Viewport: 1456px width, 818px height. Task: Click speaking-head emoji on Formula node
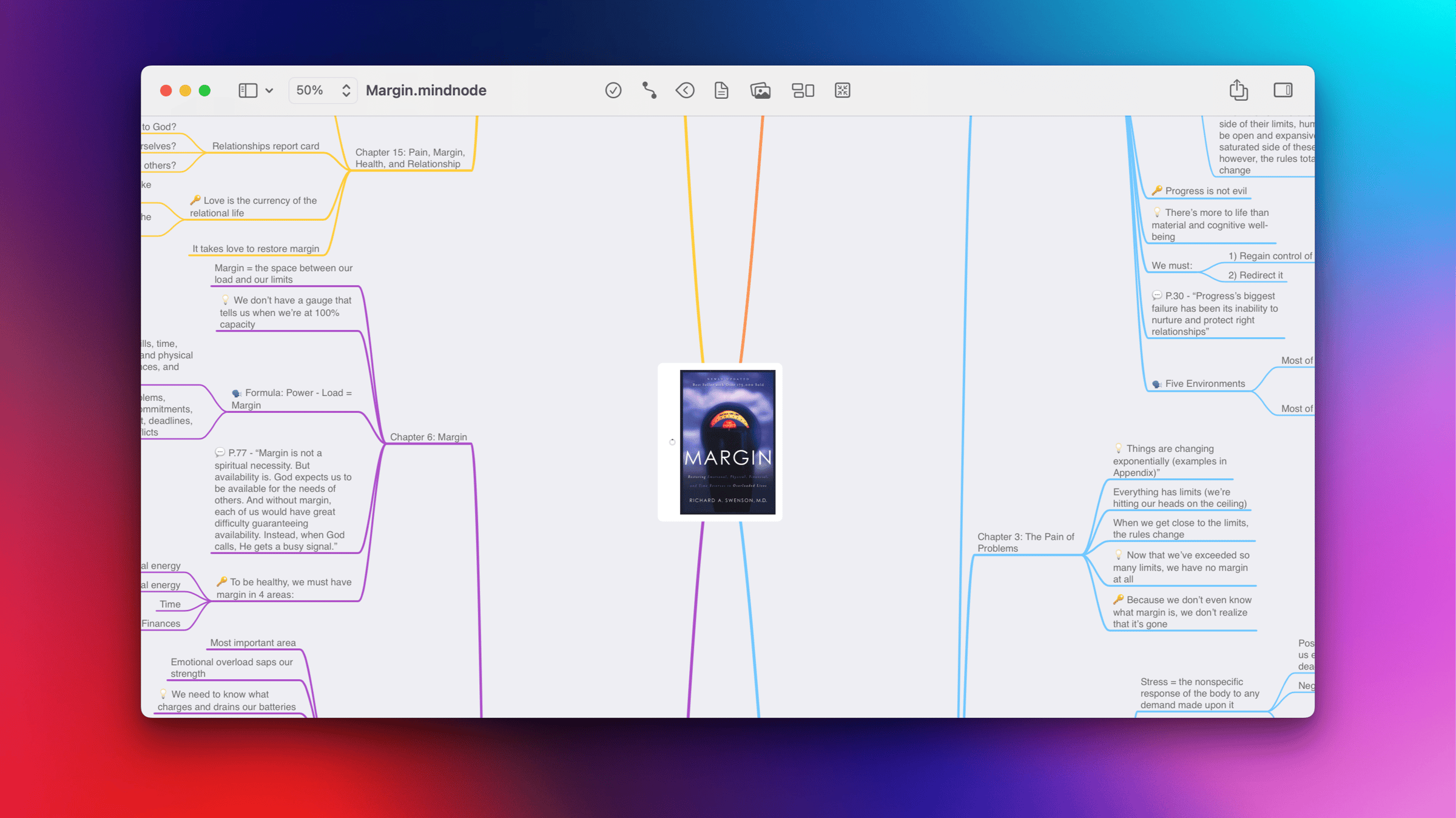click(236, 393)
